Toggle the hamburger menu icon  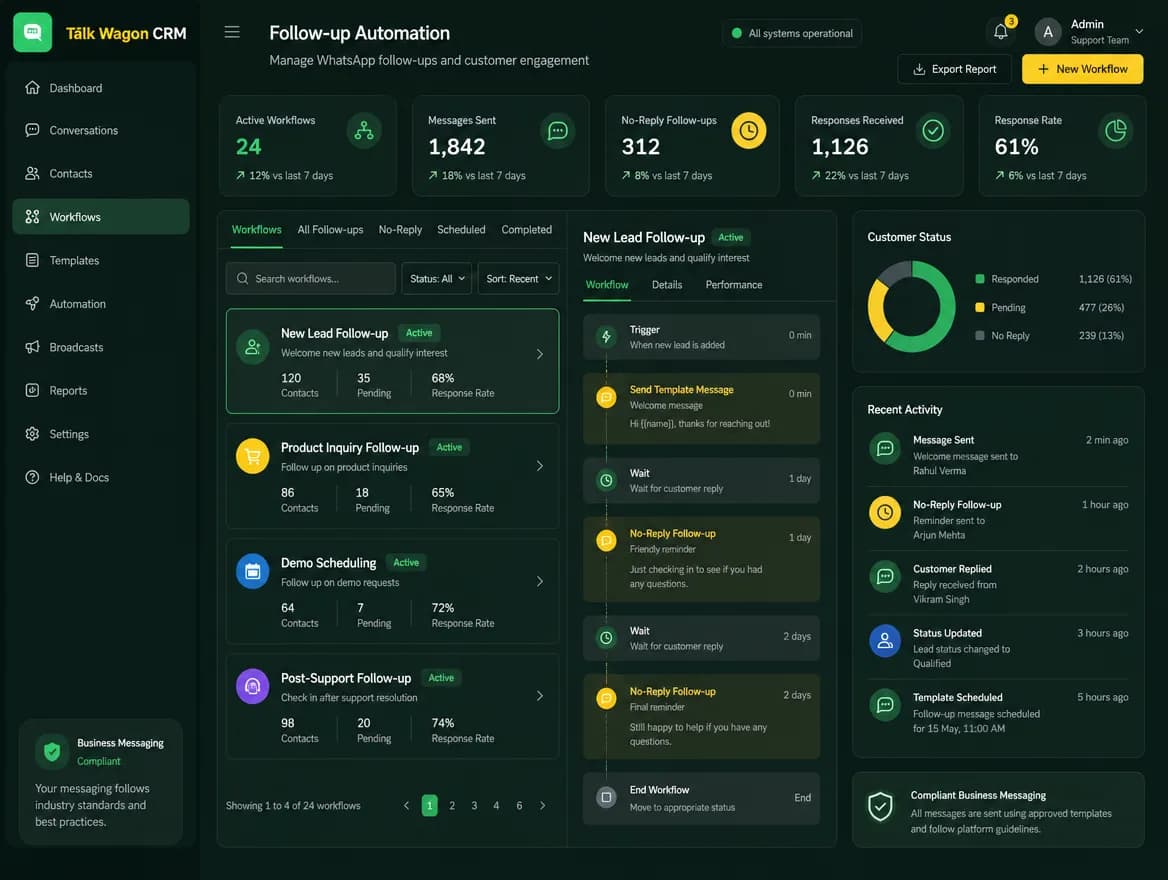coord(232,32)
